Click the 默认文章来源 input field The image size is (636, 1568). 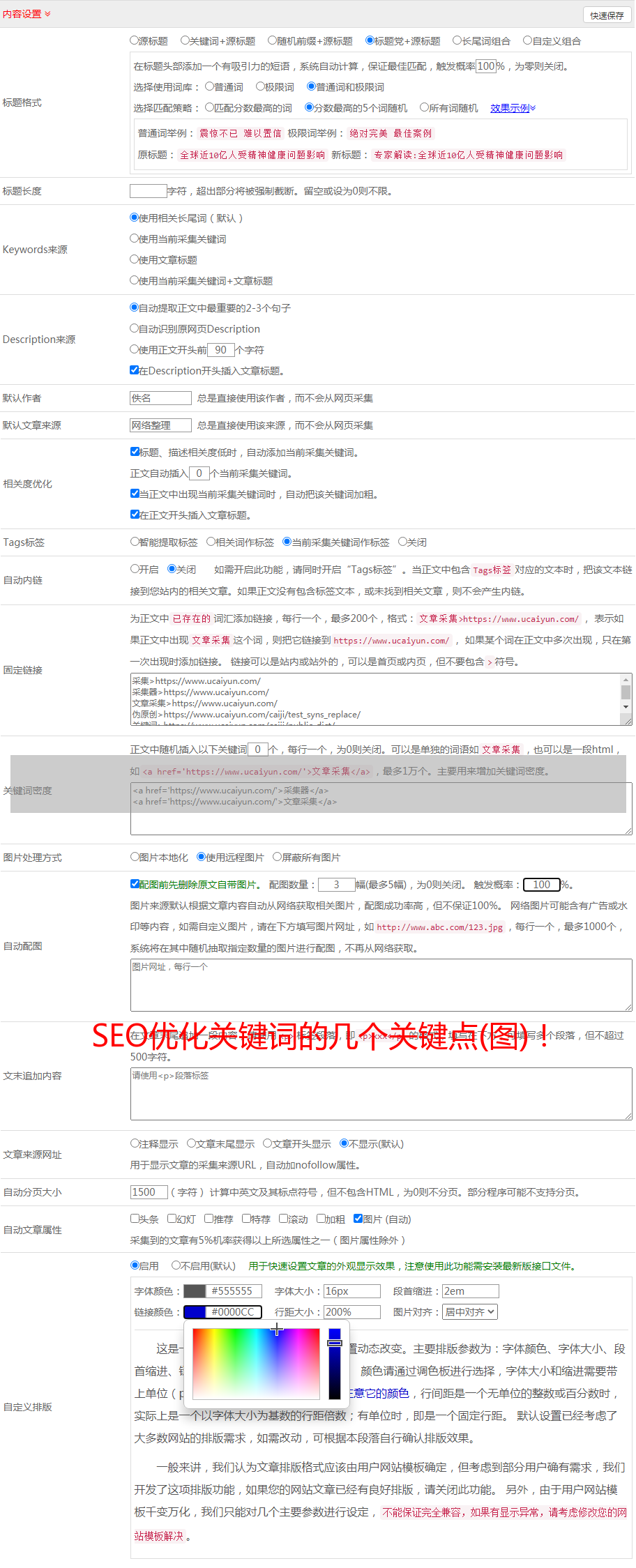(x=160, y=425)
